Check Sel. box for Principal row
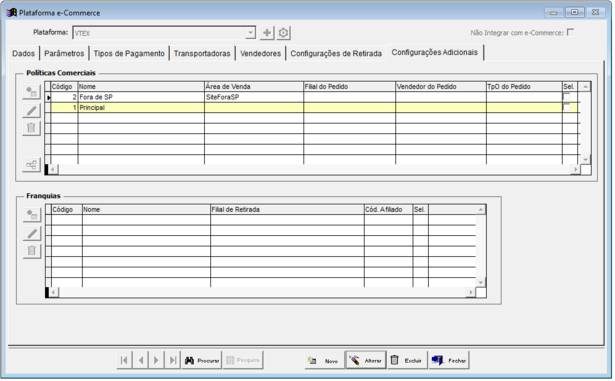Viewport: 615px width, 381px height. pos(567,107)
